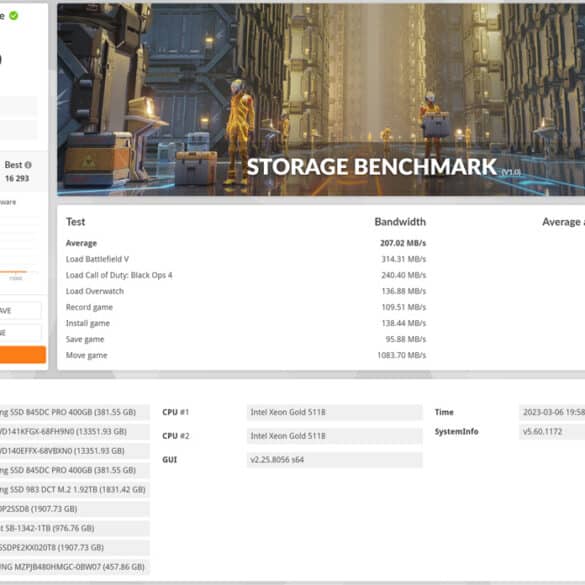
Task: Select the 138.44 MB/s bandwidth value
Action: pos(404,323)
